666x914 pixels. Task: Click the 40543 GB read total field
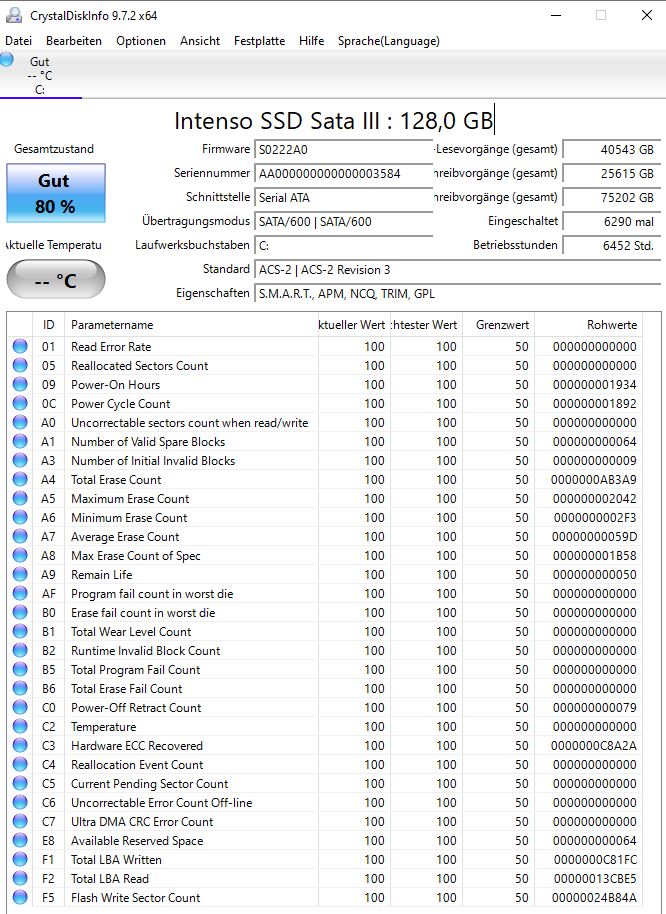[x=612, y=150]
